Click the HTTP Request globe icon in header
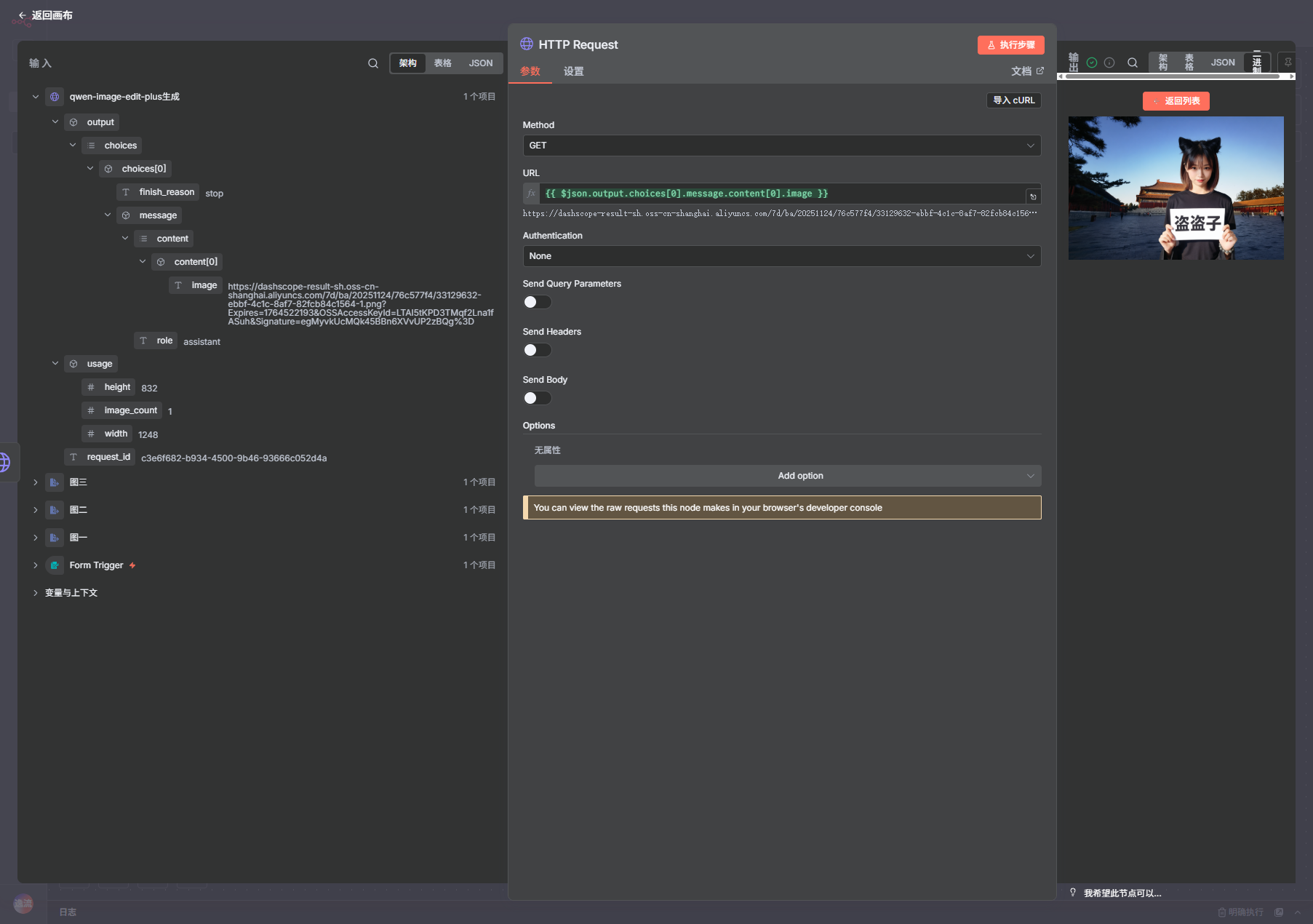The height and width of the screenshot is (924, 1313). tap(527, 44)
